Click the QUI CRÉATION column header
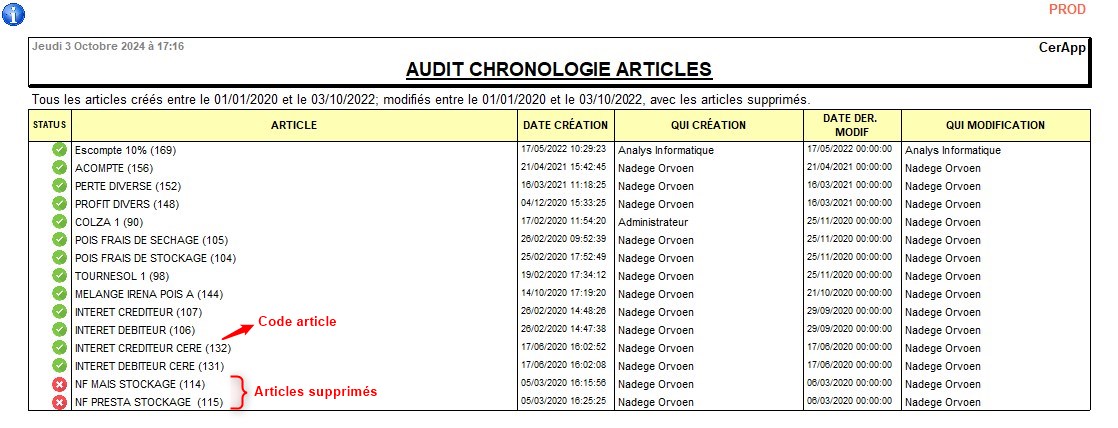The height and width of the screenshot is (428, 1118). pyautogui.click(x=708, y=125)
